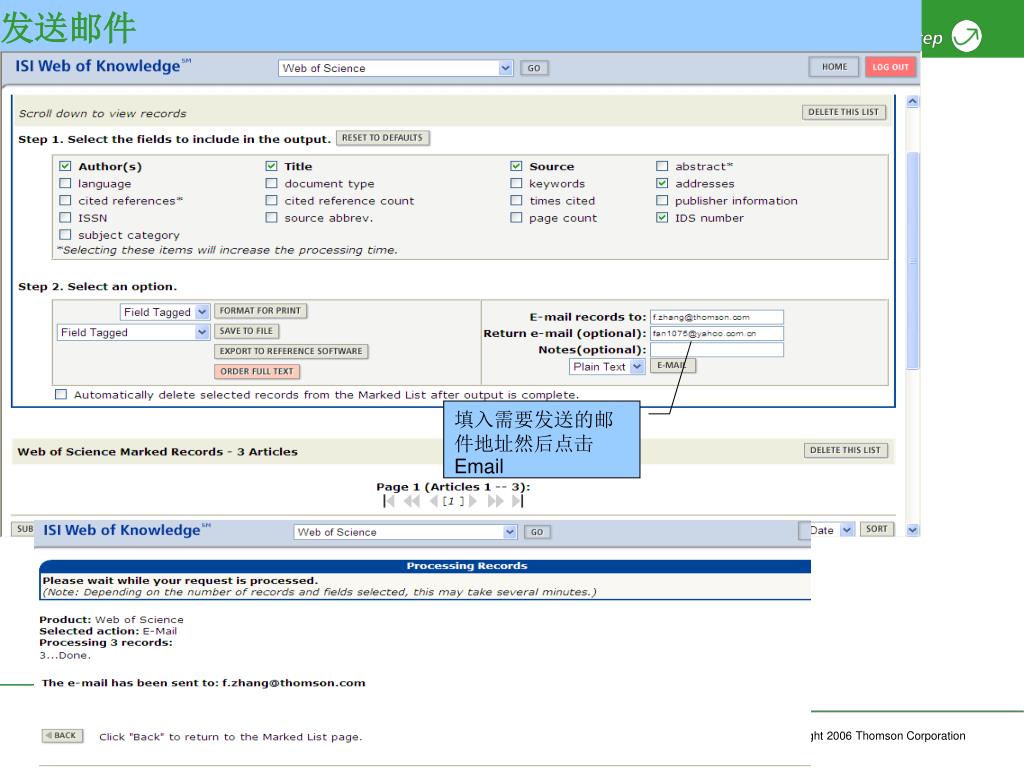
Task: Open the Field Tagged dropdown beside Format for Print
Action: [x=165, y=312]
